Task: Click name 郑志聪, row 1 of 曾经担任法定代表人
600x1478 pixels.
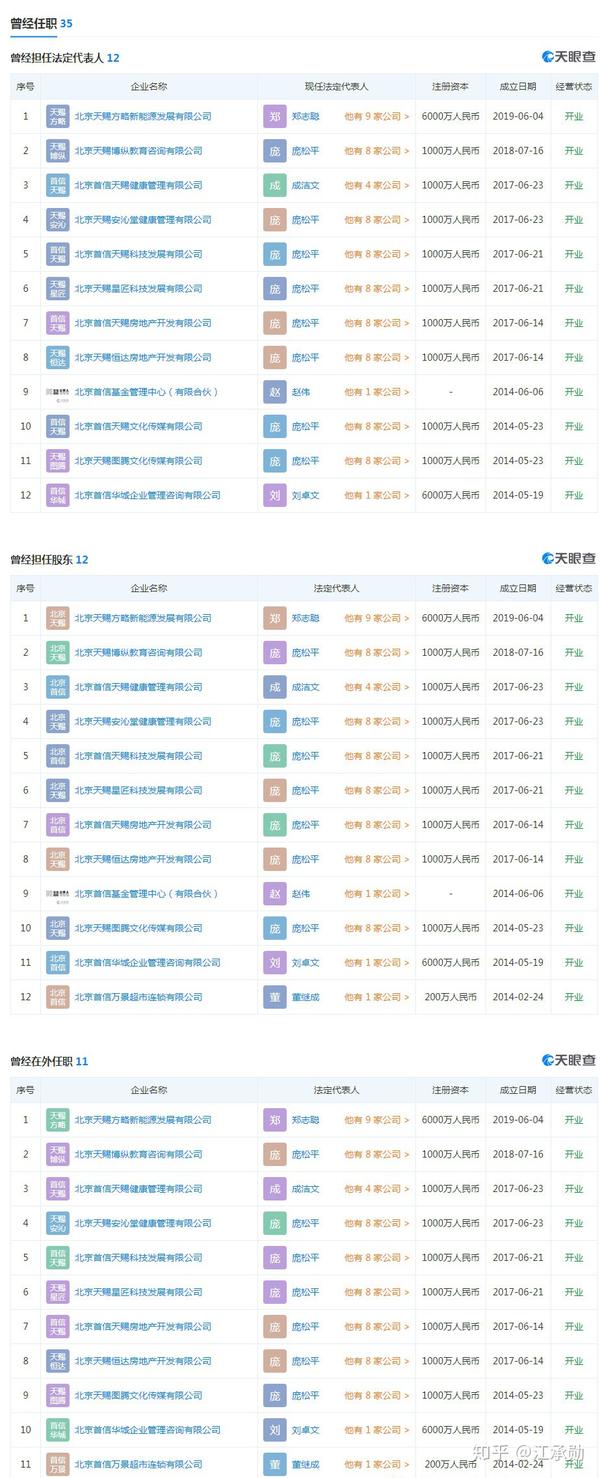Action: [x=305, y=116]
